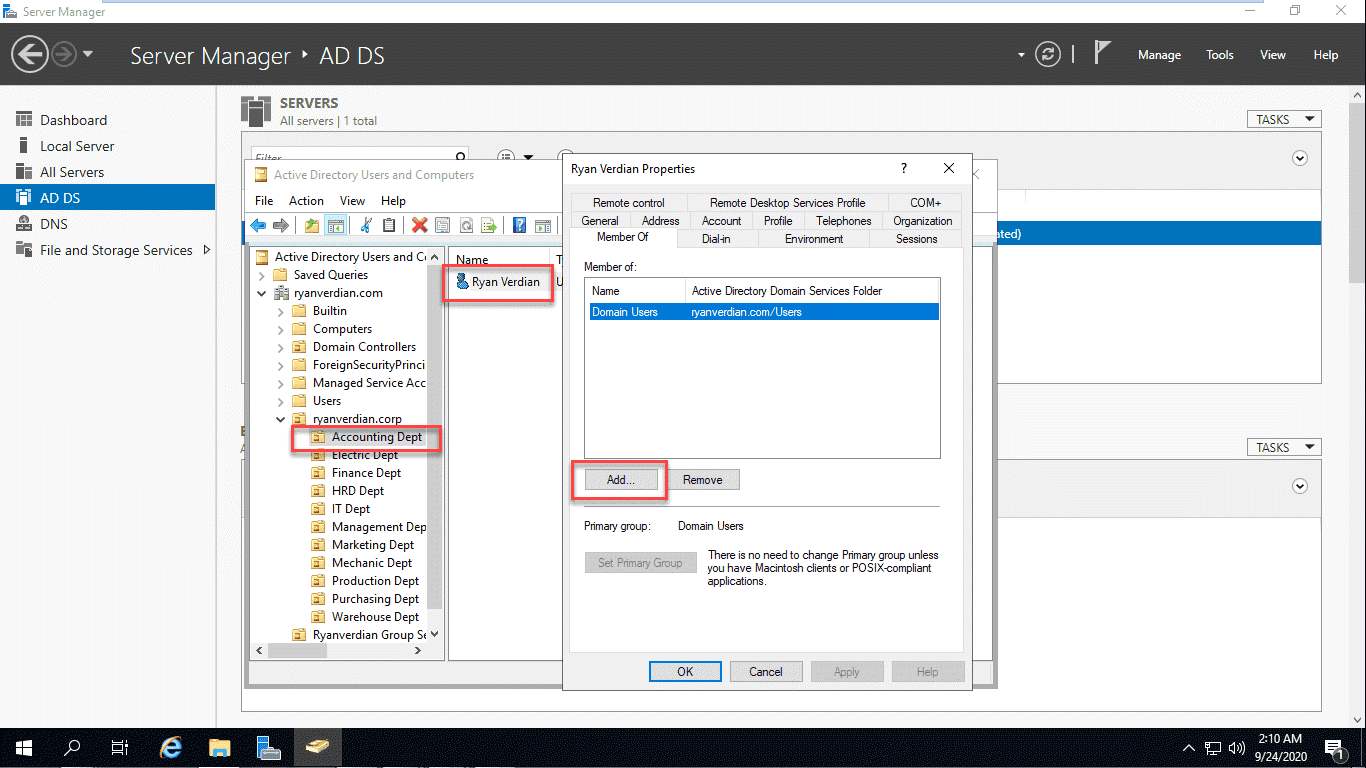Click the red X Delete icon
This screenshot has height=768, width=1366.
(419, 226)
